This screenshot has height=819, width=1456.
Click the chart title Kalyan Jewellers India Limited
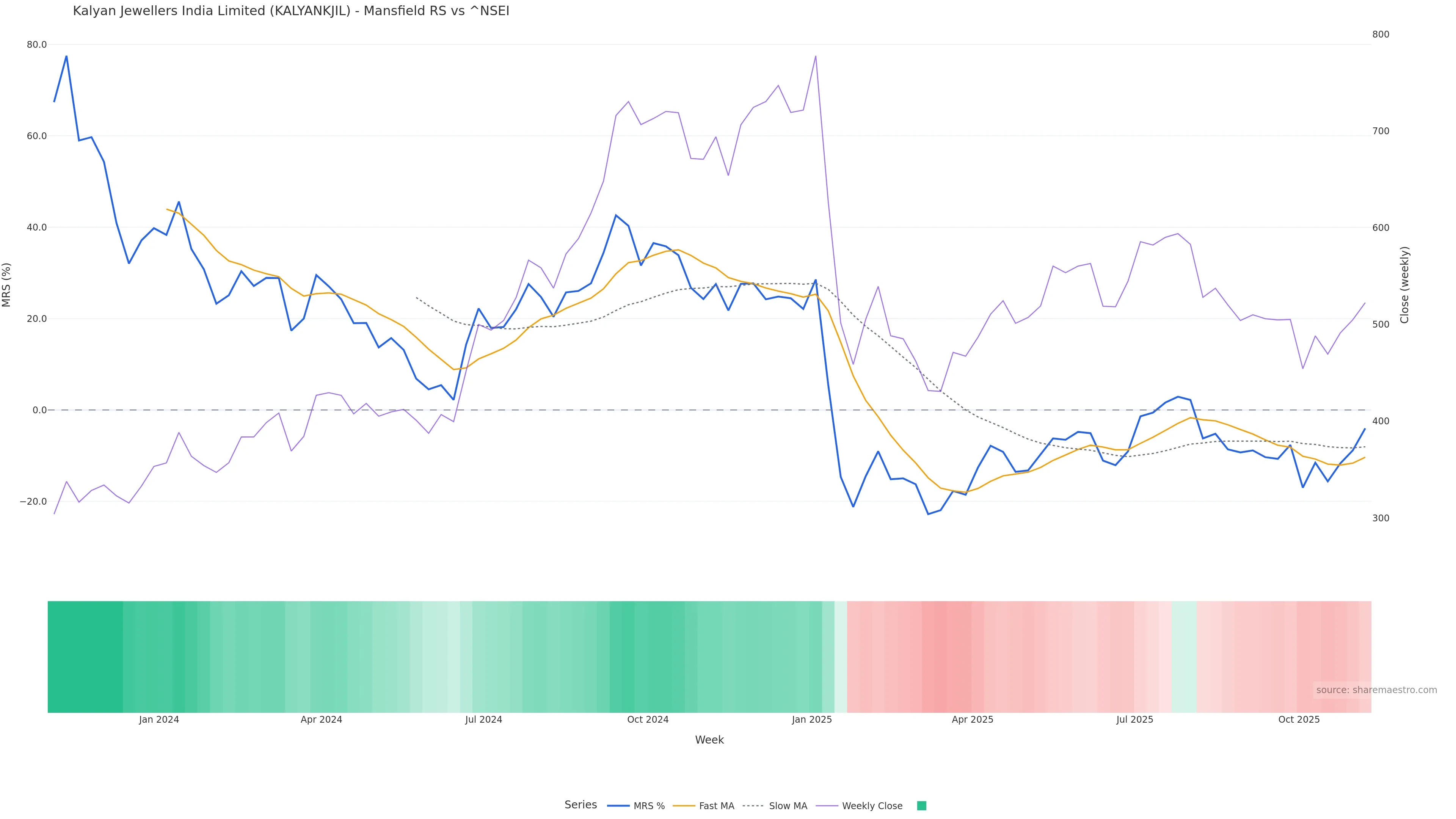click(x=291, y=11)
